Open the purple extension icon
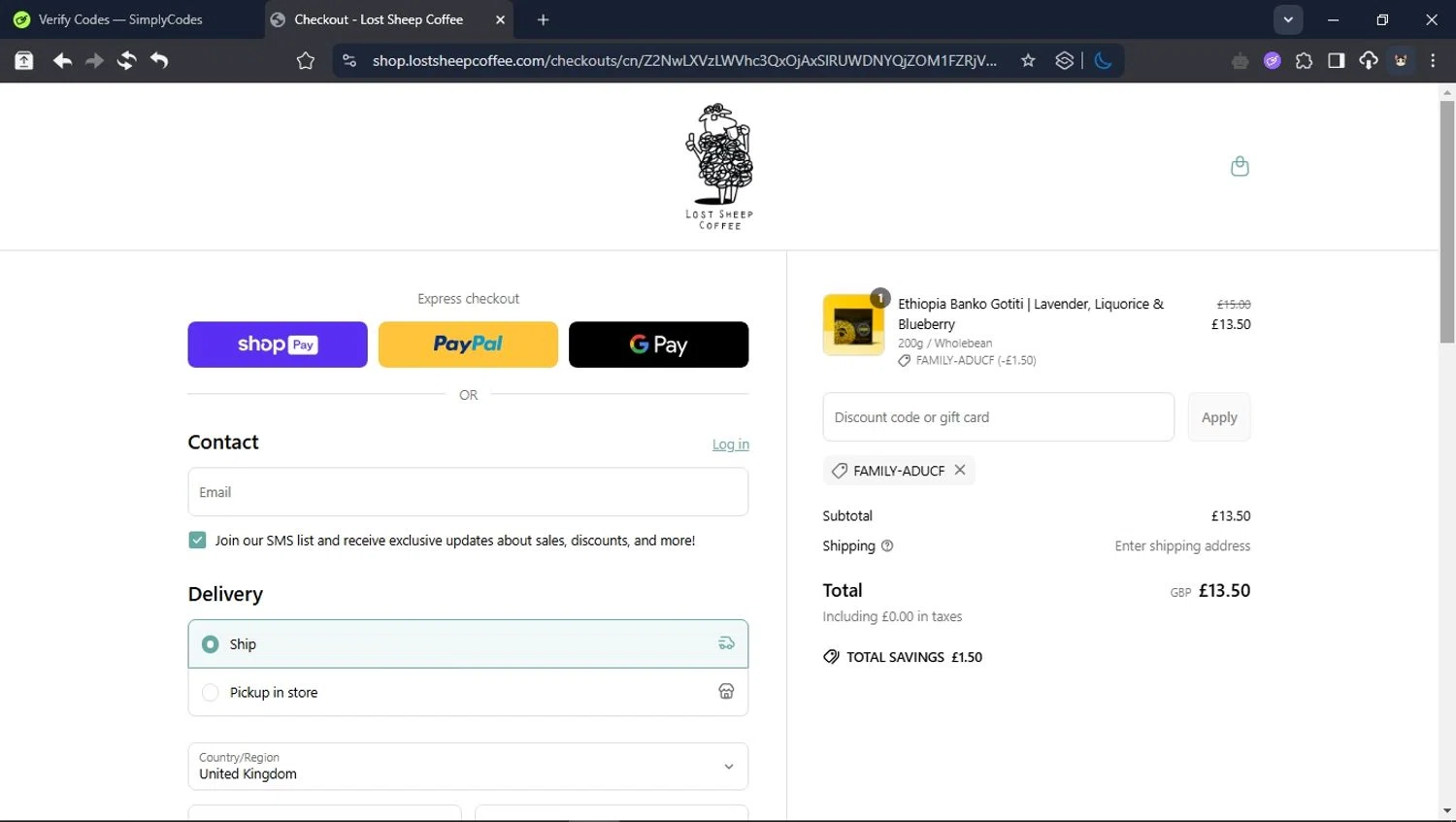Image resolution: width=1456 pixels, height=822 pixels. pyautogui.click(x=1272, y=60)
